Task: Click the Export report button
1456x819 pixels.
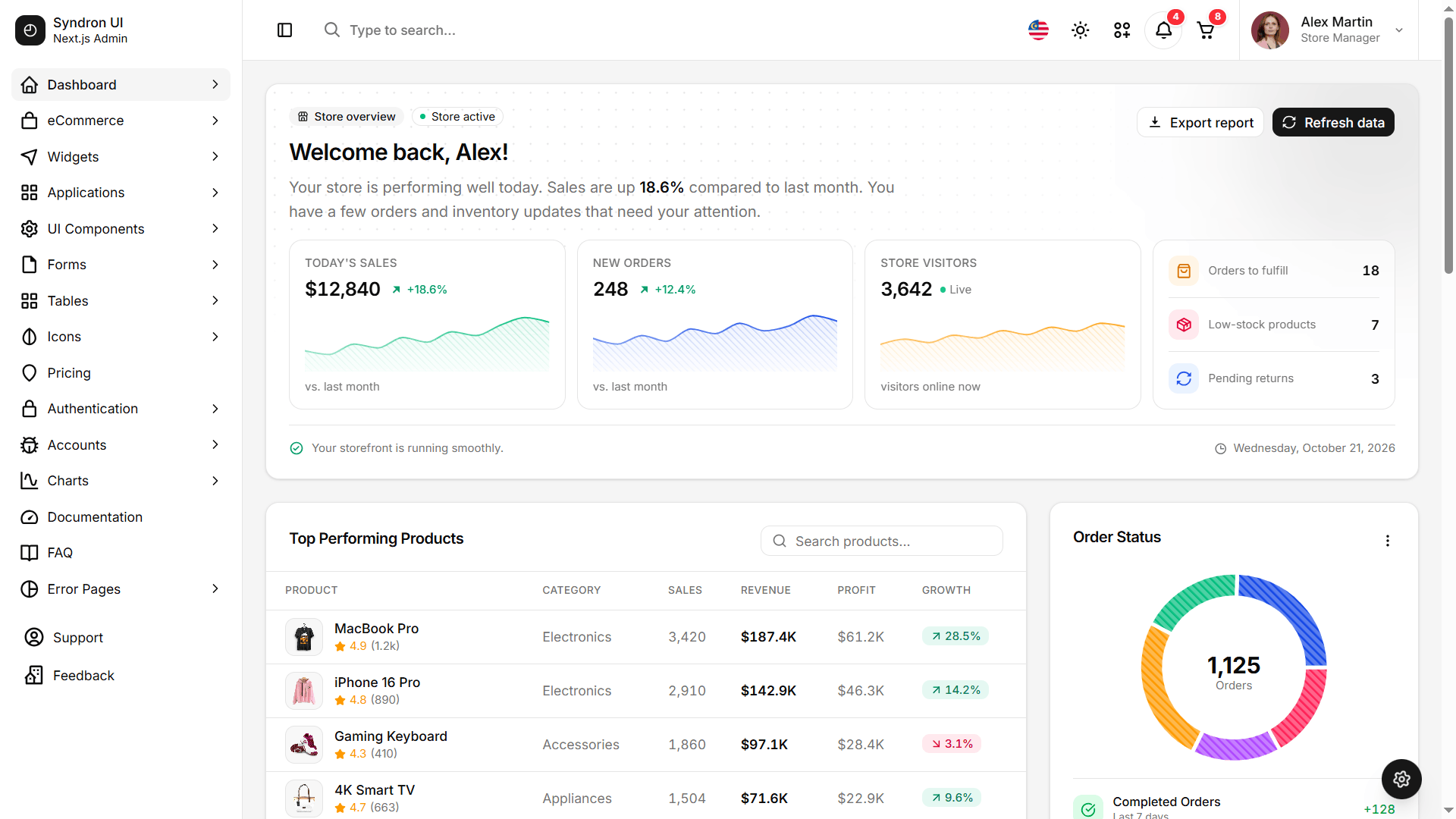Action: 1200,123
